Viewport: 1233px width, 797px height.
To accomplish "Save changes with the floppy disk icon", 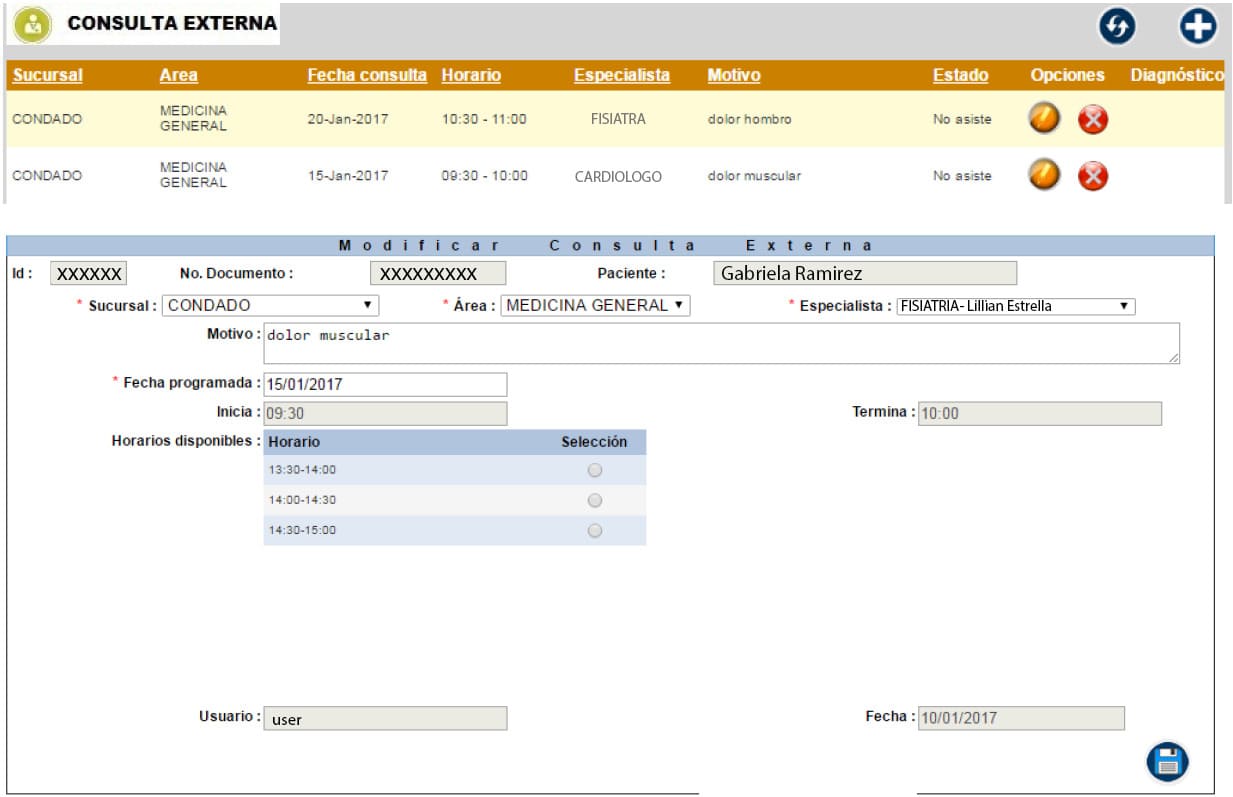I will coord(1167,761).
